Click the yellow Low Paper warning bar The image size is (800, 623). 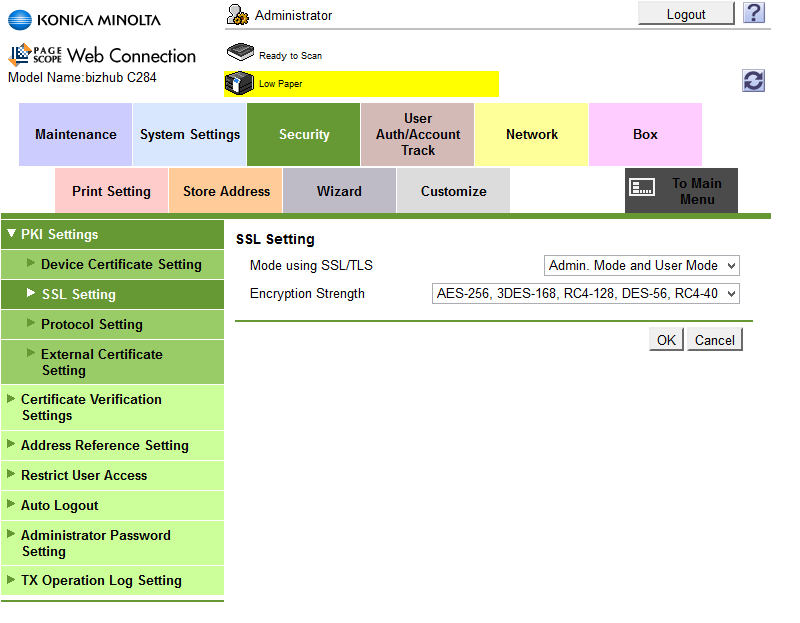380,84
